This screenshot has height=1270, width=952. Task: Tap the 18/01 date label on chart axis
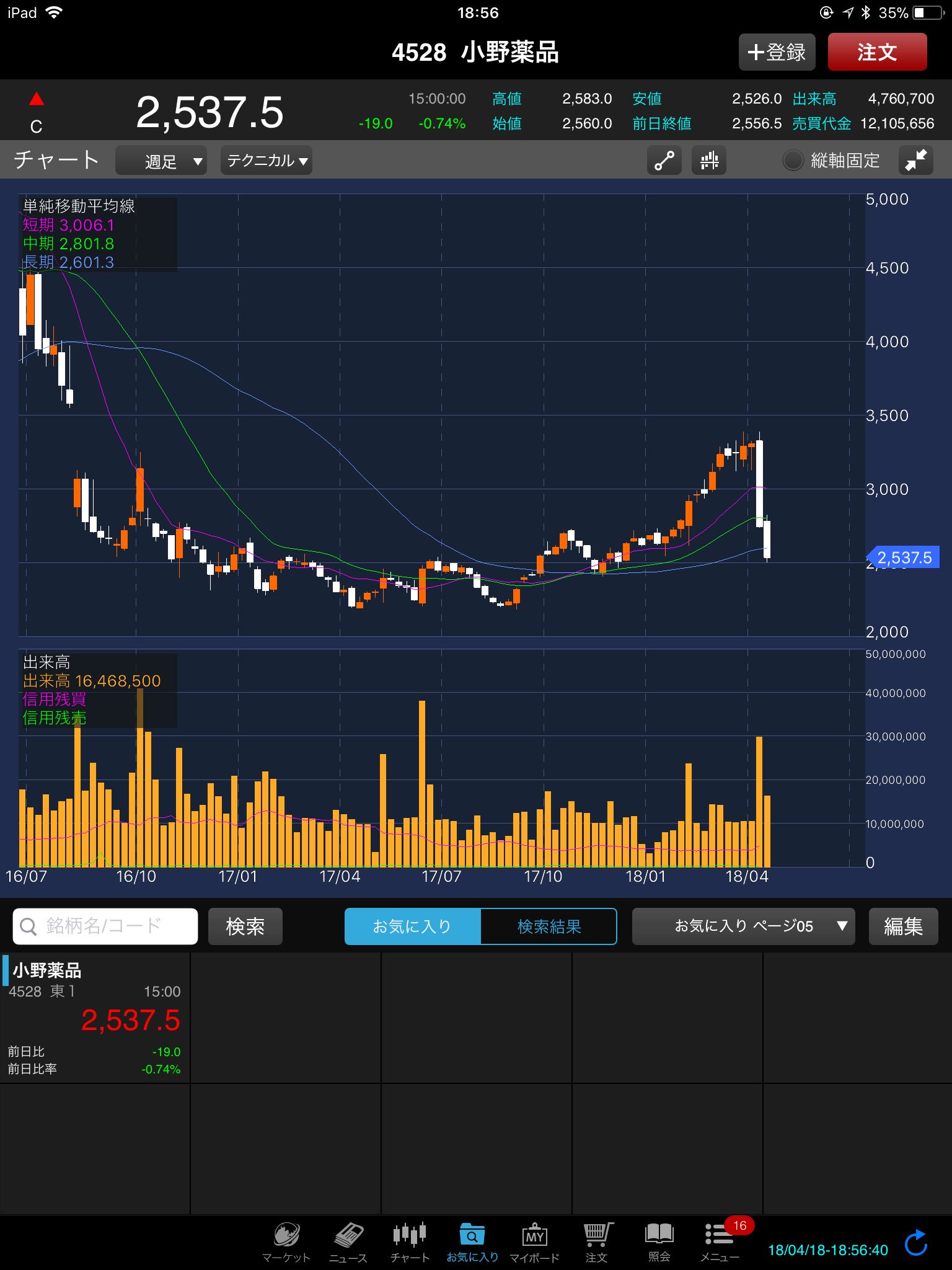click(x=645, y=876)
